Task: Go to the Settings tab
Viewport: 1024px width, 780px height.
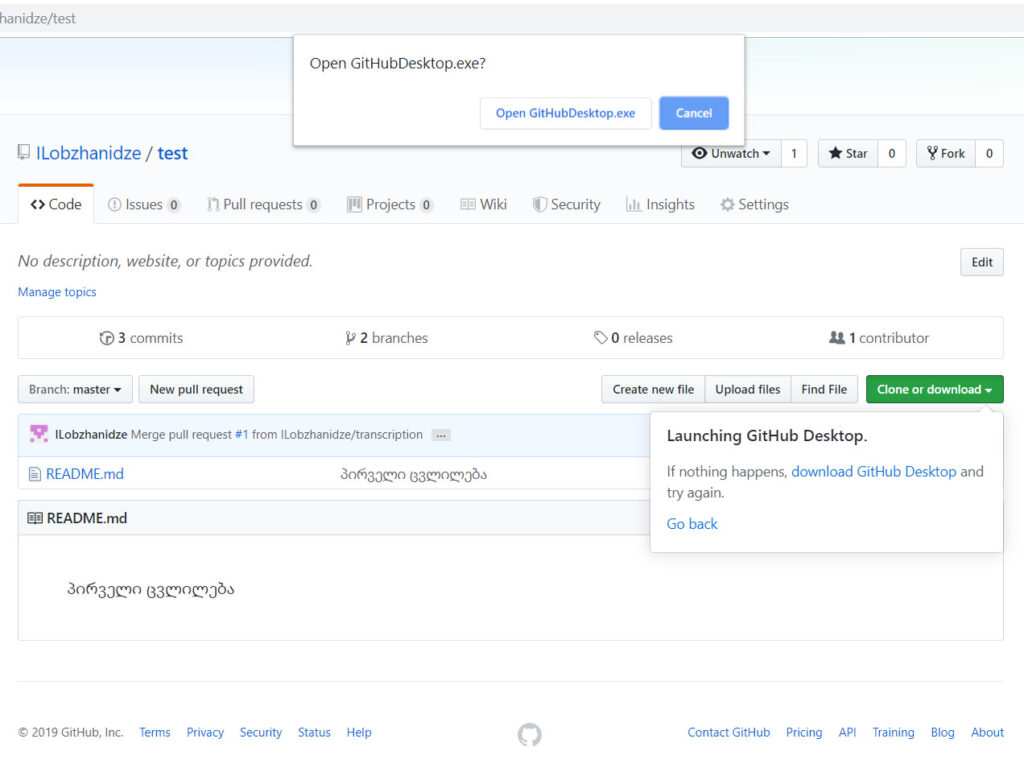Action: (x=754, y=204)
